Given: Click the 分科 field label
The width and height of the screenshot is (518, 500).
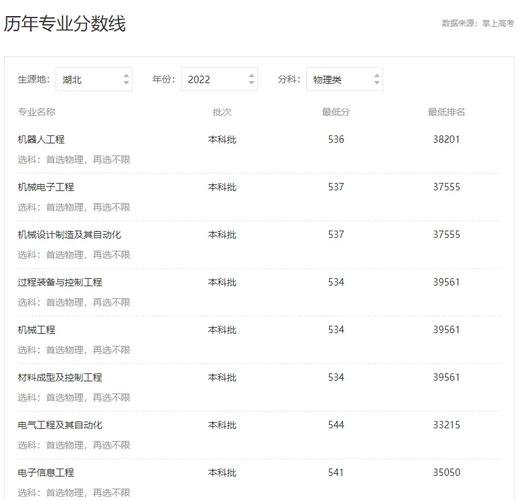Looking at the screenshot, I should [289, 79].
